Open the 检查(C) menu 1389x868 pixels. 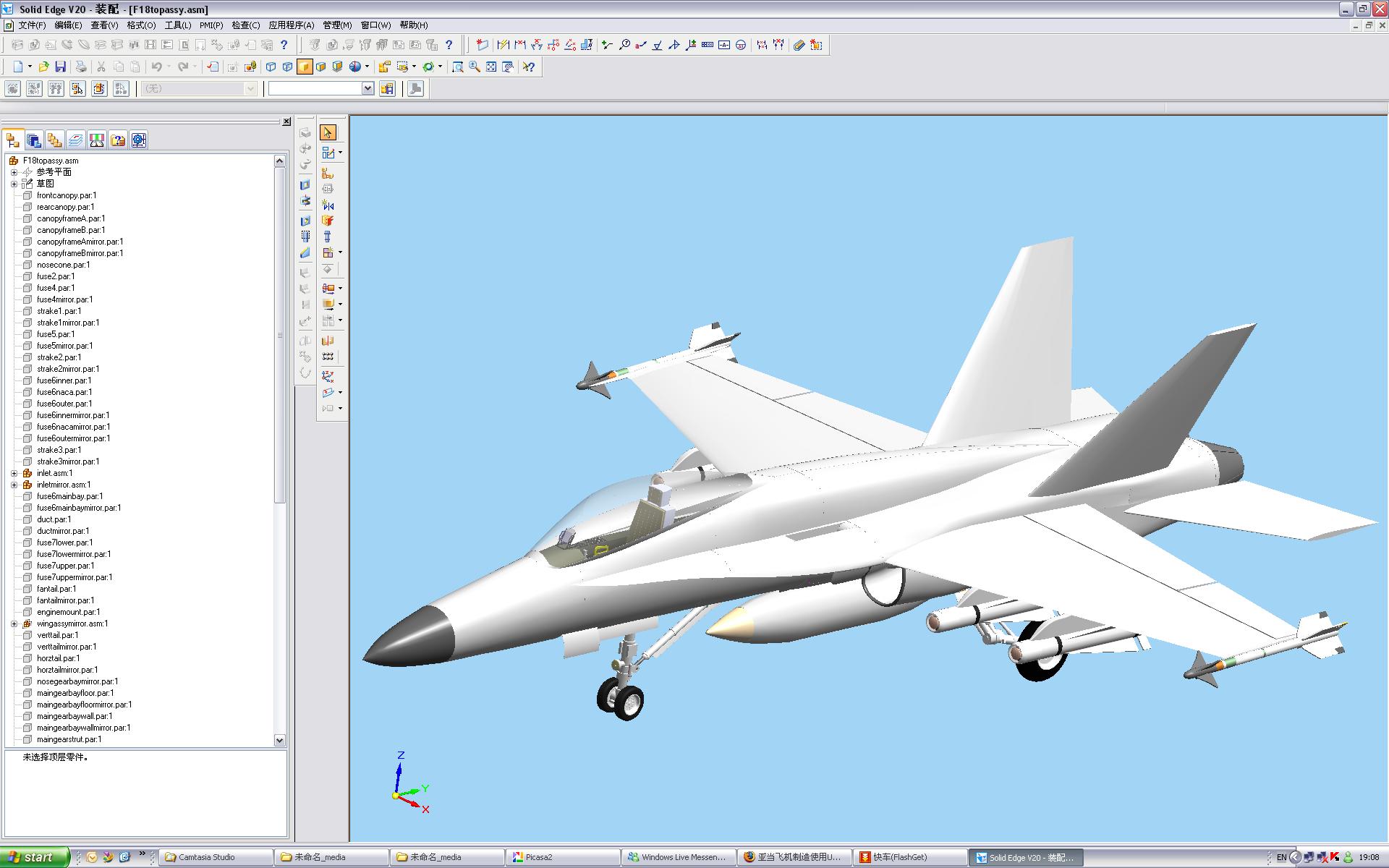pyautogui.click(x=245, y=25)
